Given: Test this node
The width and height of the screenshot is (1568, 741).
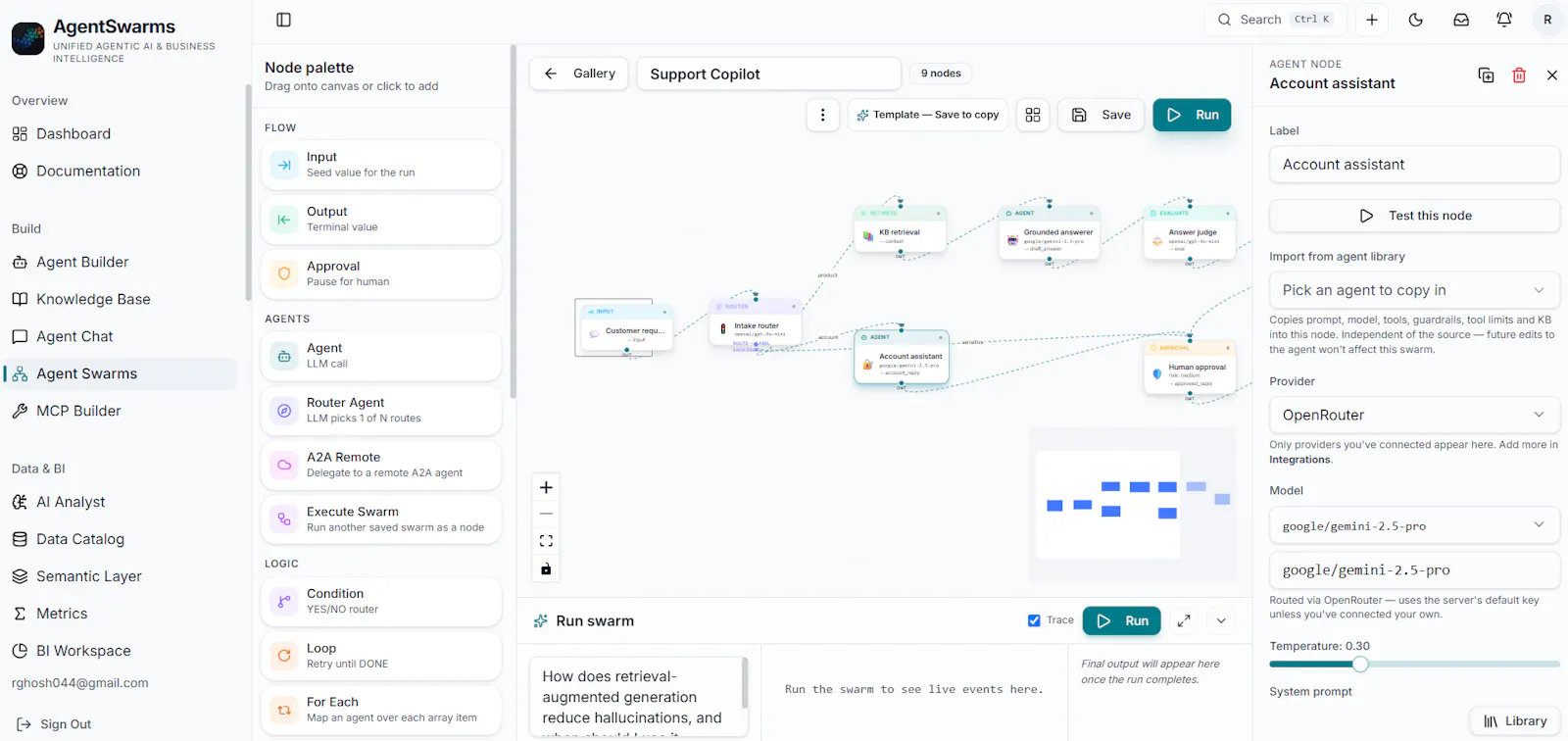Looking at the screenshot, I should click(x=1414, y=216).
